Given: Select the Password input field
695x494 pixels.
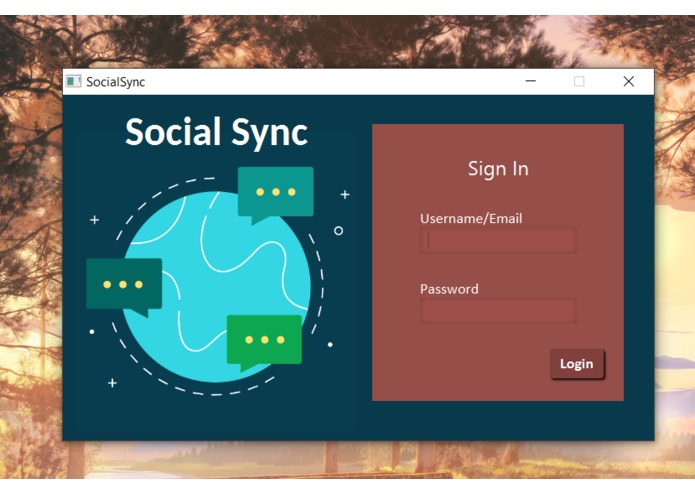Looking at the screenshot, I should pyautogui.click(x=498, y=311).
